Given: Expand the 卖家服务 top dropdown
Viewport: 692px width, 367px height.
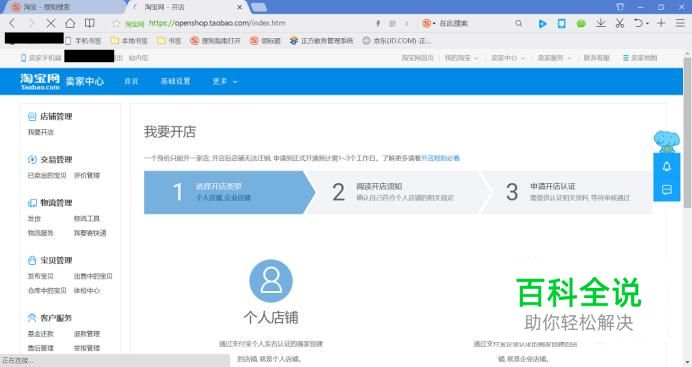Looking at the screenshot, I should [x=554, y=58].
